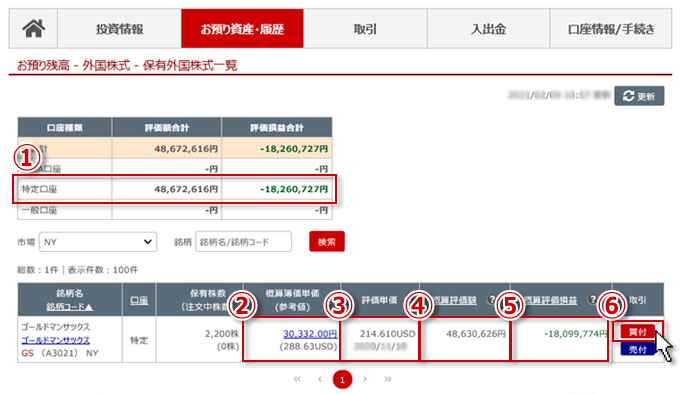
Task: Open help icon next to 概算評価額
Action: pyautogui.click(x=491, y=300)
